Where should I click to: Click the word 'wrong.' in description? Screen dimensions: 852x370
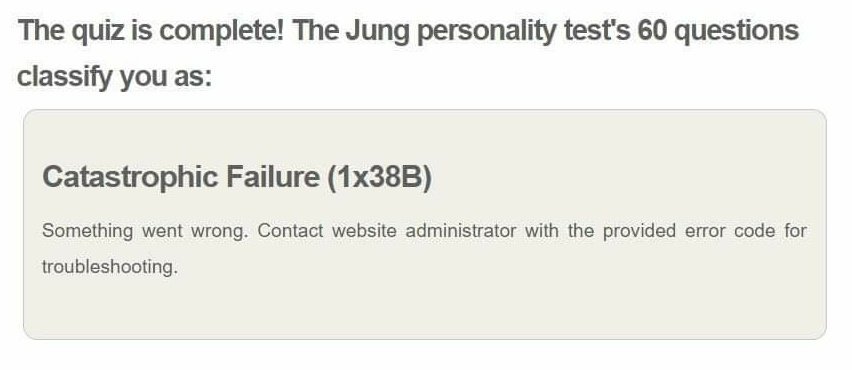pos(220,231)
